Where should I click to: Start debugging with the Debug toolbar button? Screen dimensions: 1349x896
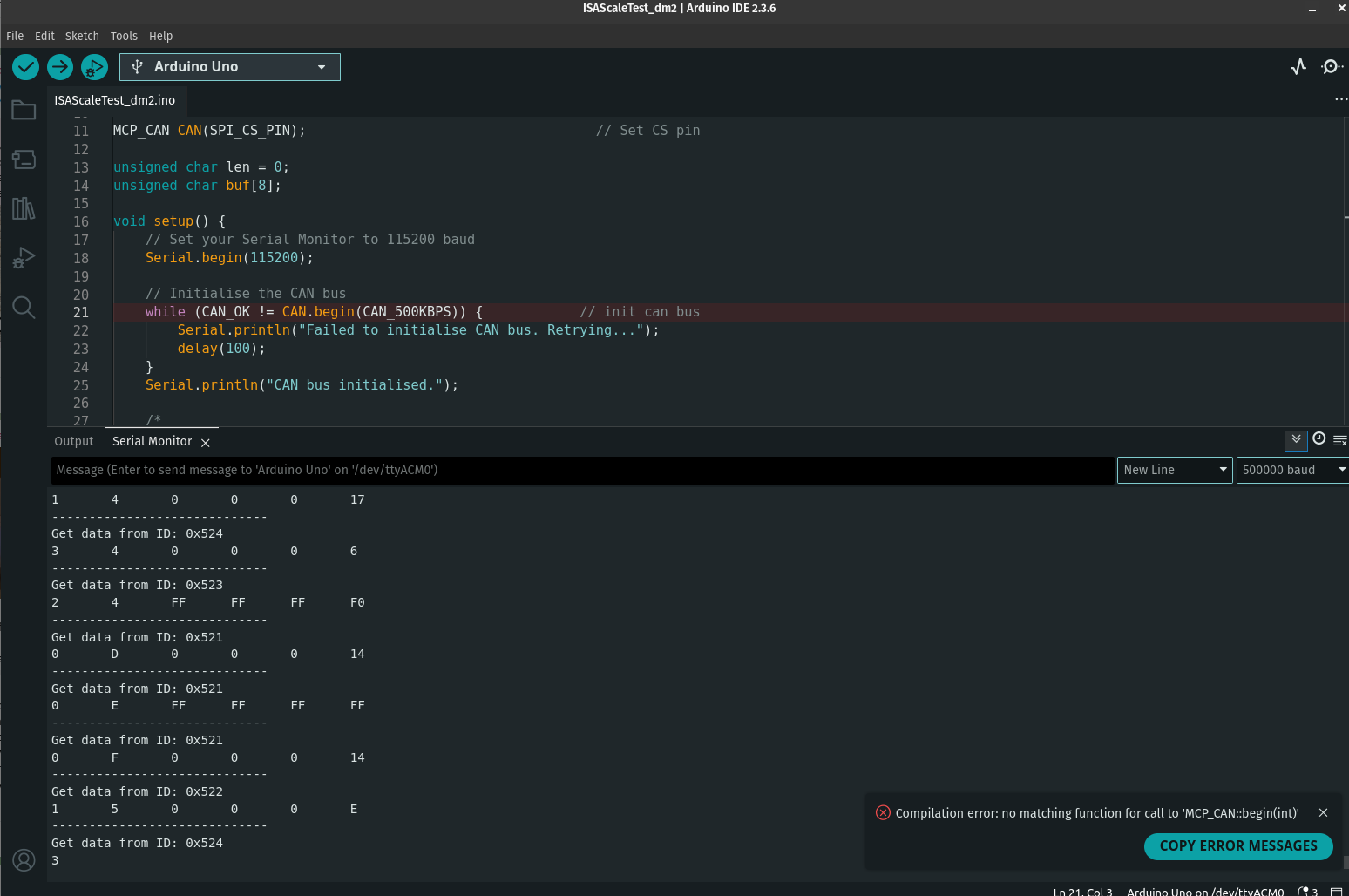click(94, 67)
